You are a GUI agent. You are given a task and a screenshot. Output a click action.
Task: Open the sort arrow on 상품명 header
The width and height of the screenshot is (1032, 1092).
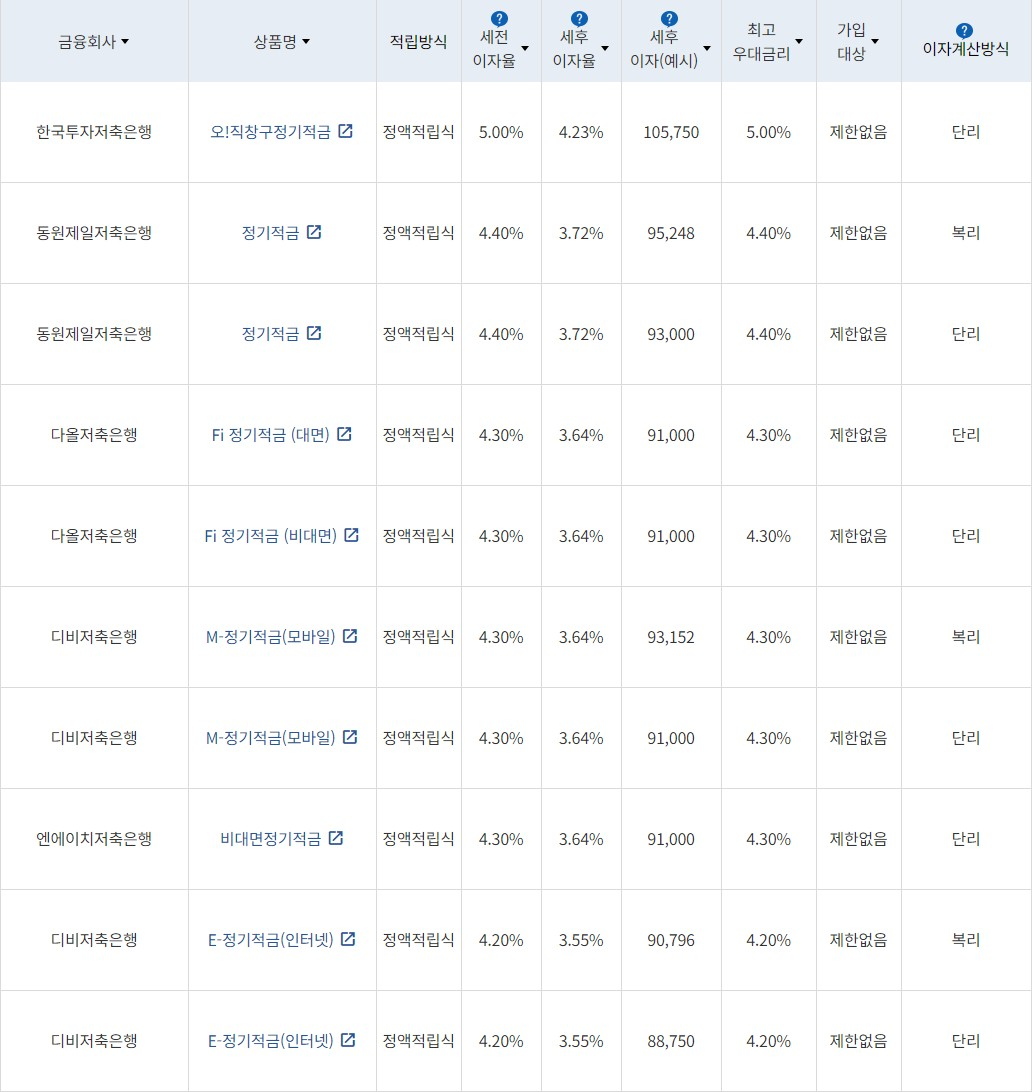click(x=306, y=42)
